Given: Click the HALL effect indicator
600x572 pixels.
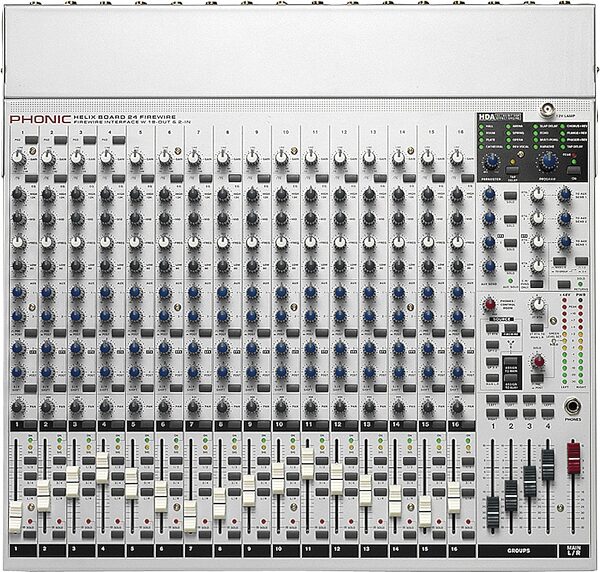Looking at the screenshot, I should click(x=481, y=127).
